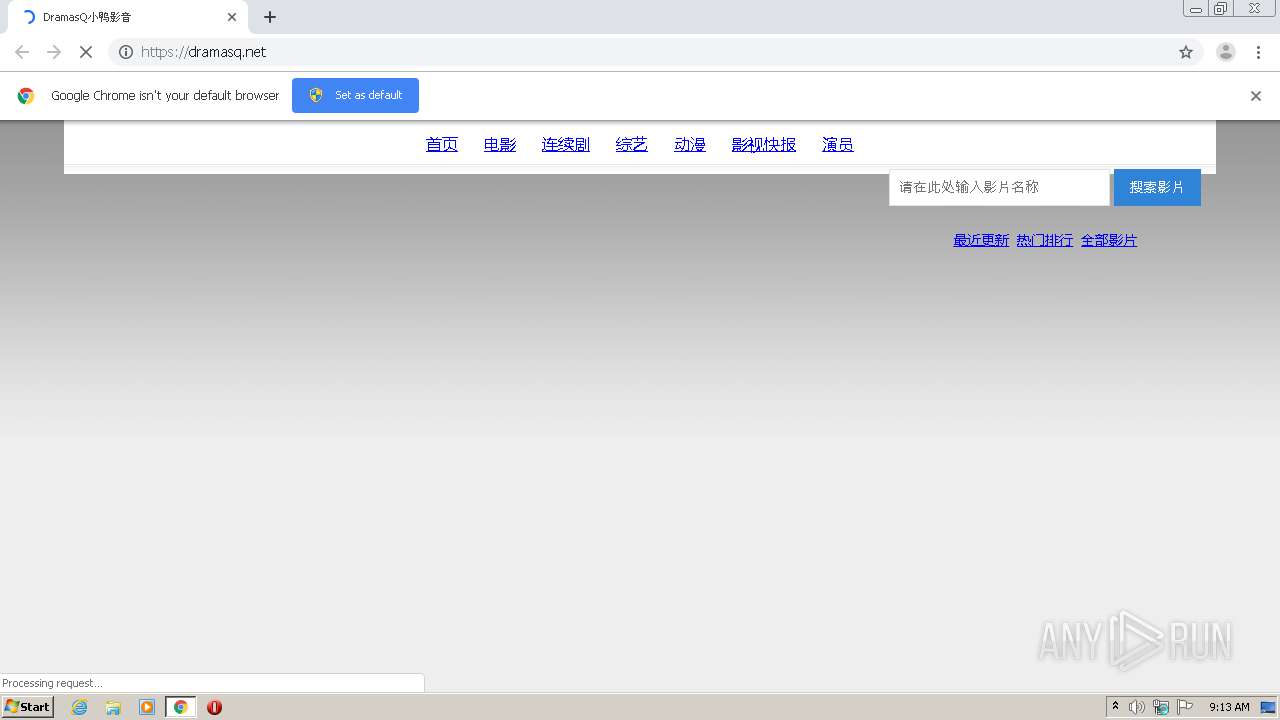Open the 首页 navigation link
Image resolution: width=1280 pixels, height=720 pixels.
442,145
